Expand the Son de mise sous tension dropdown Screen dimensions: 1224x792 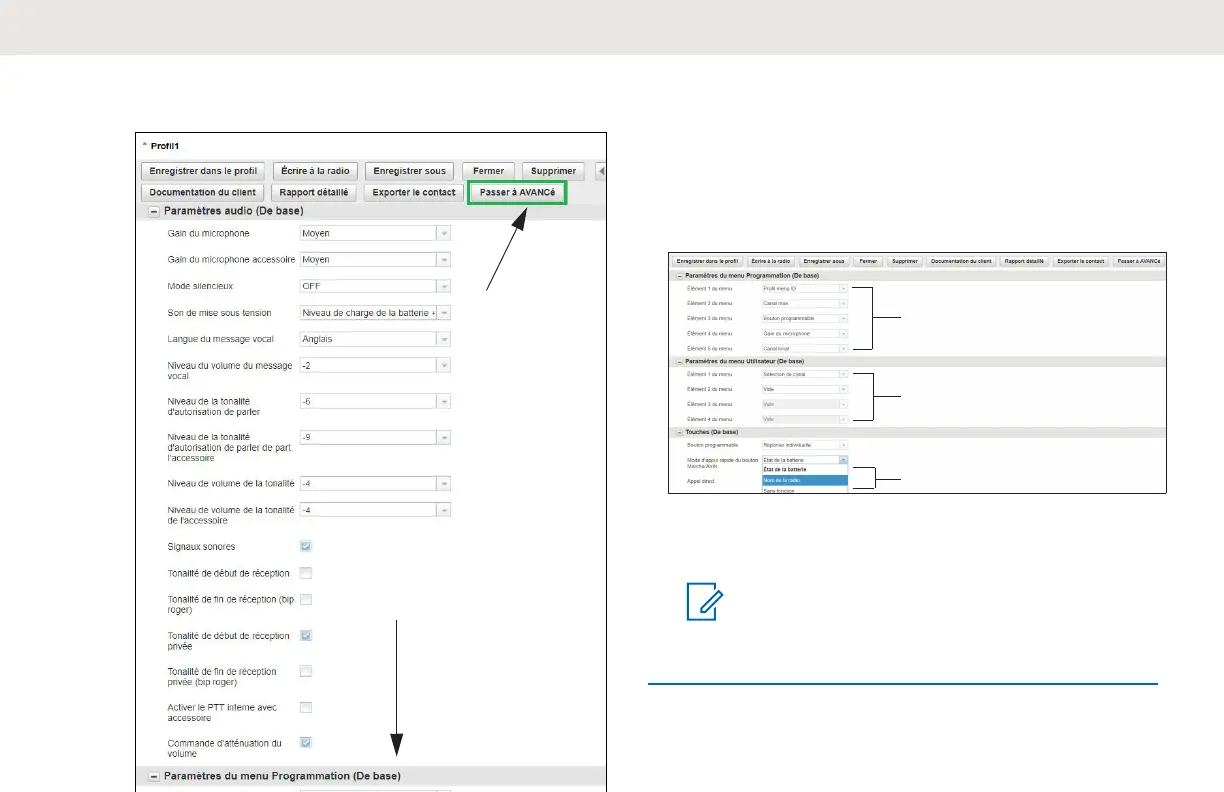tap(444, 313)
